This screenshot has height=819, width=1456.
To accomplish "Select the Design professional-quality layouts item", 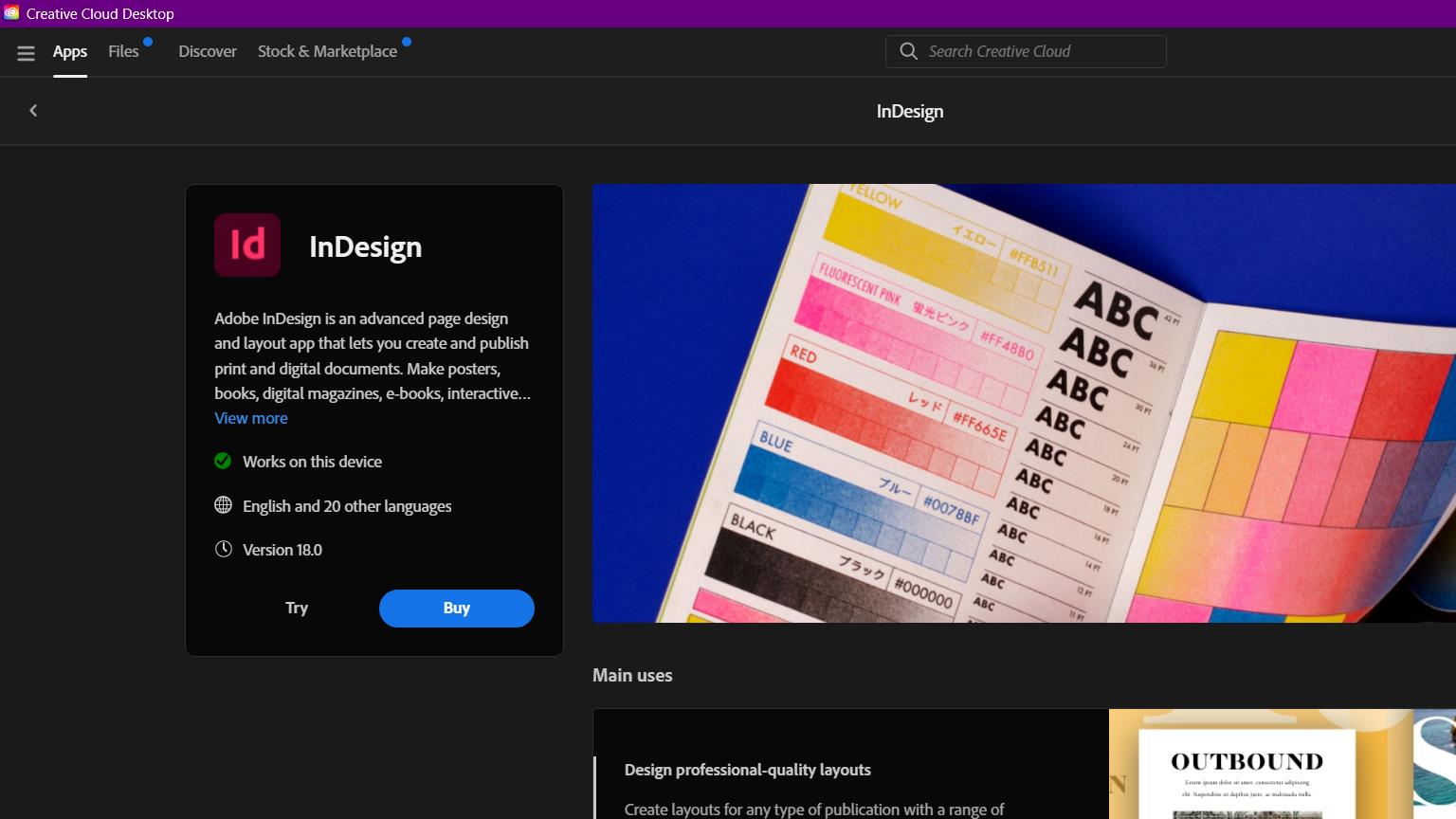I will click(747, 770).
